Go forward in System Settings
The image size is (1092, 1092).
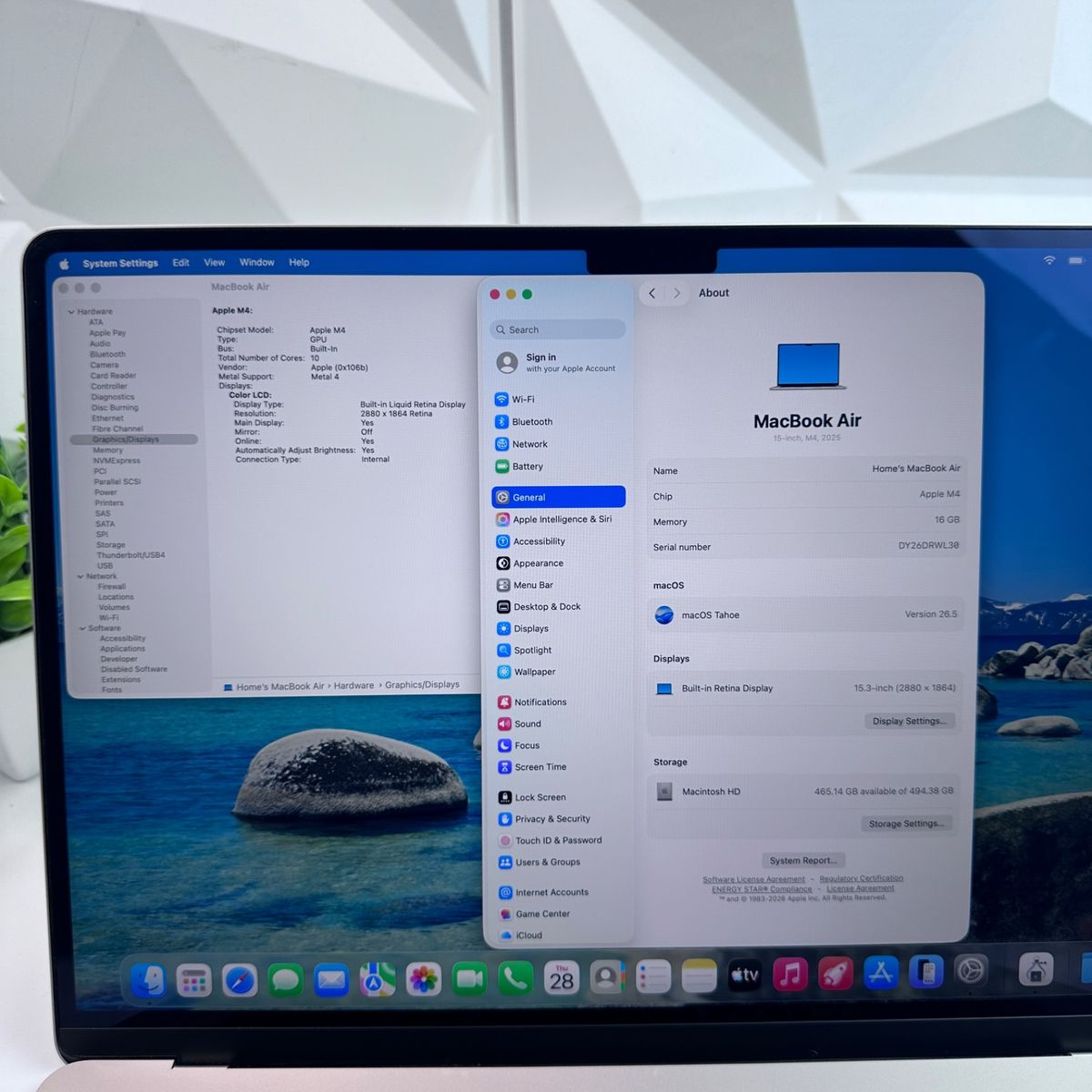[x=676, y=293]
